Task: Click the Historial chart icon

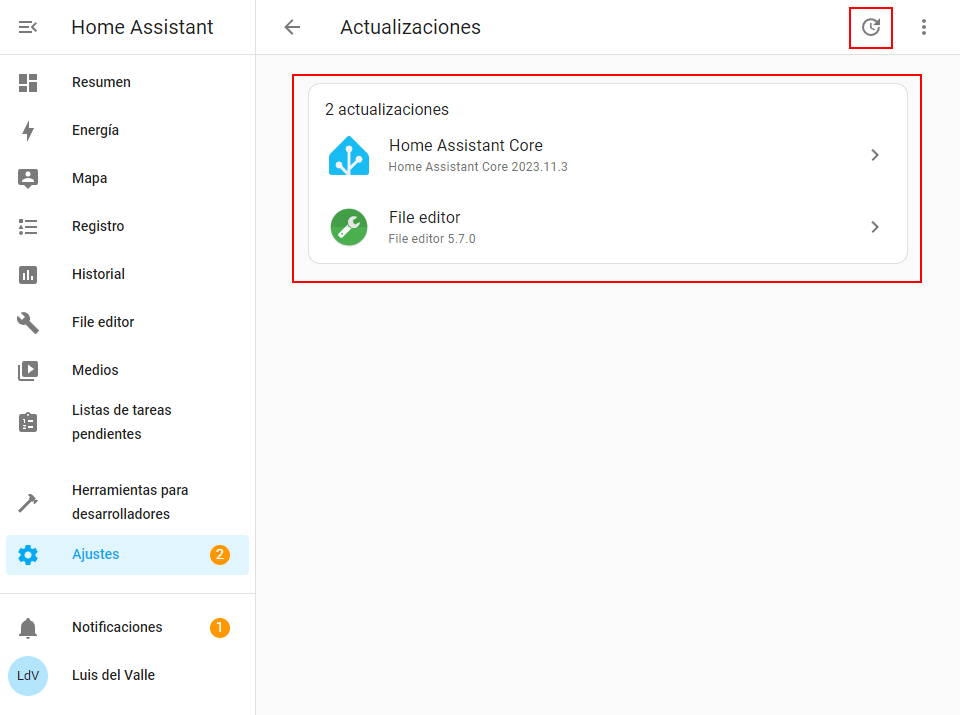Action: click(x=28, y=274)
